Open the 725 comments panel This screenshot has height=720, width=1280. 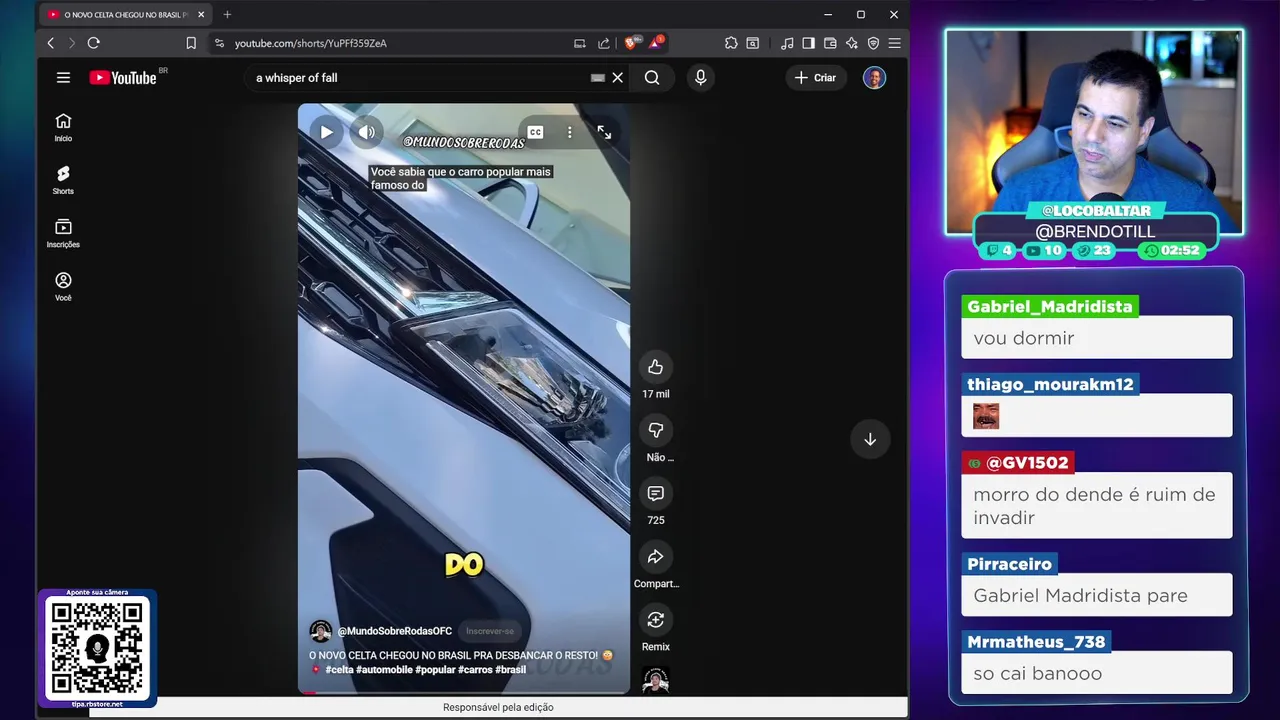coord(655,493)
